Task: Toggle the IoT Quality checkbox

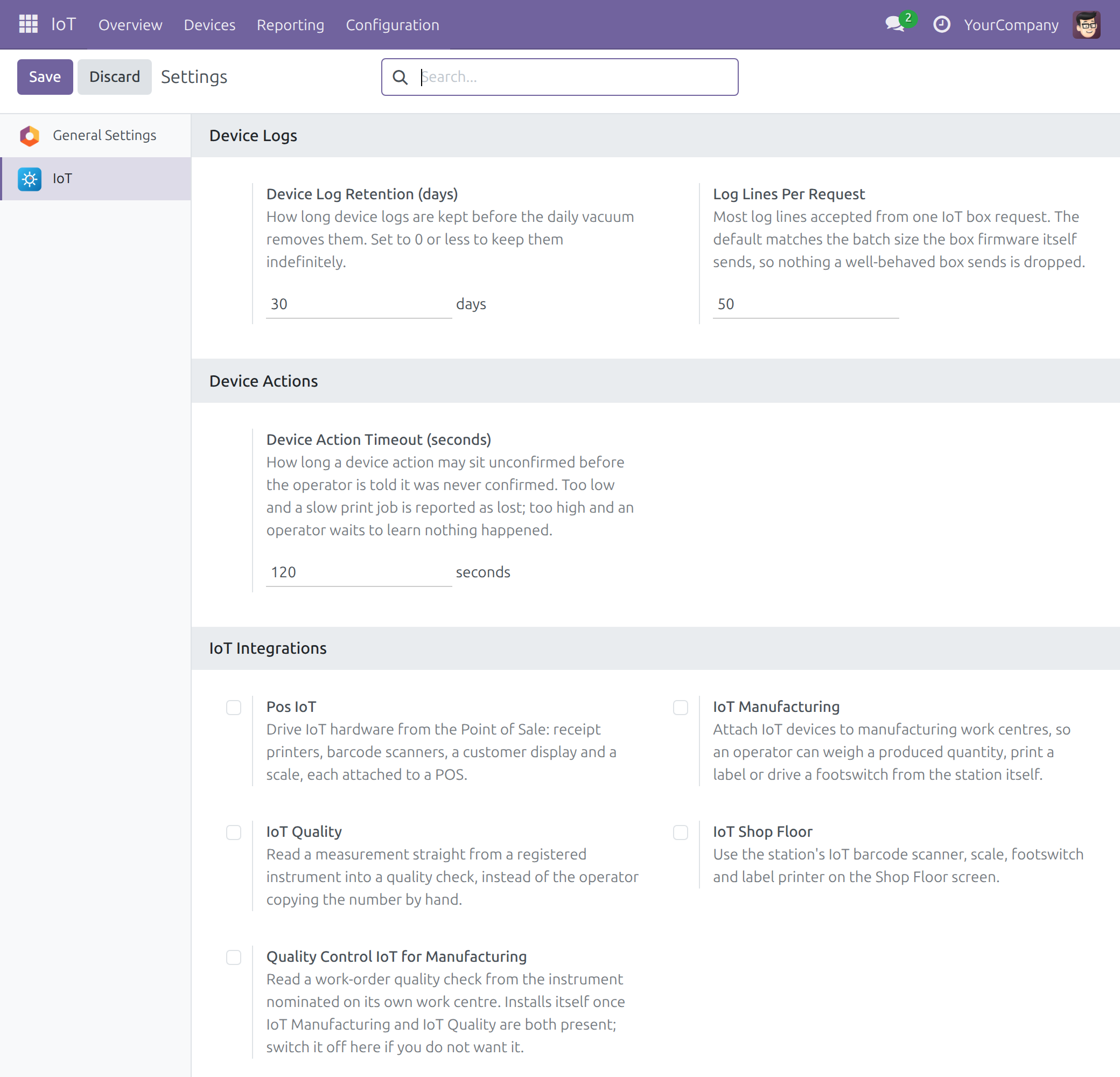Action: tap(234, 833)
